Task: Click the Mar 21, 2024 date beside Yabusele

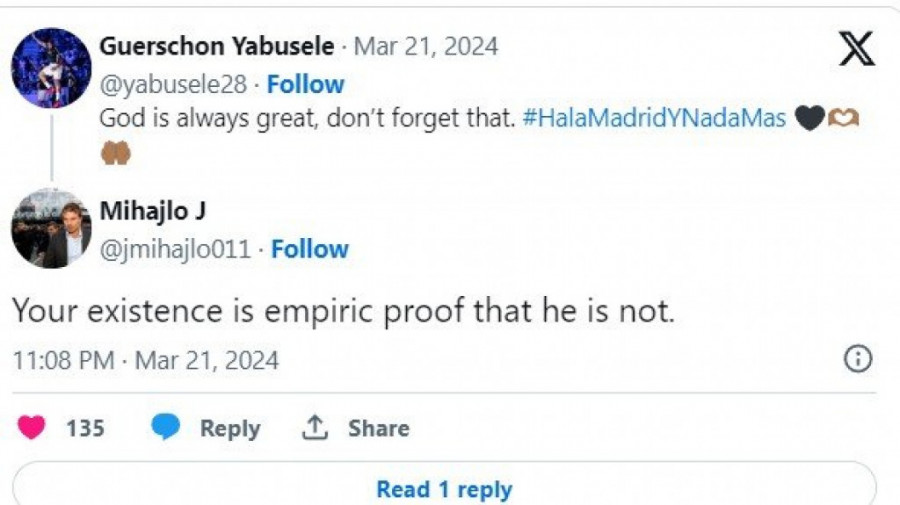Action: (426, 46)
